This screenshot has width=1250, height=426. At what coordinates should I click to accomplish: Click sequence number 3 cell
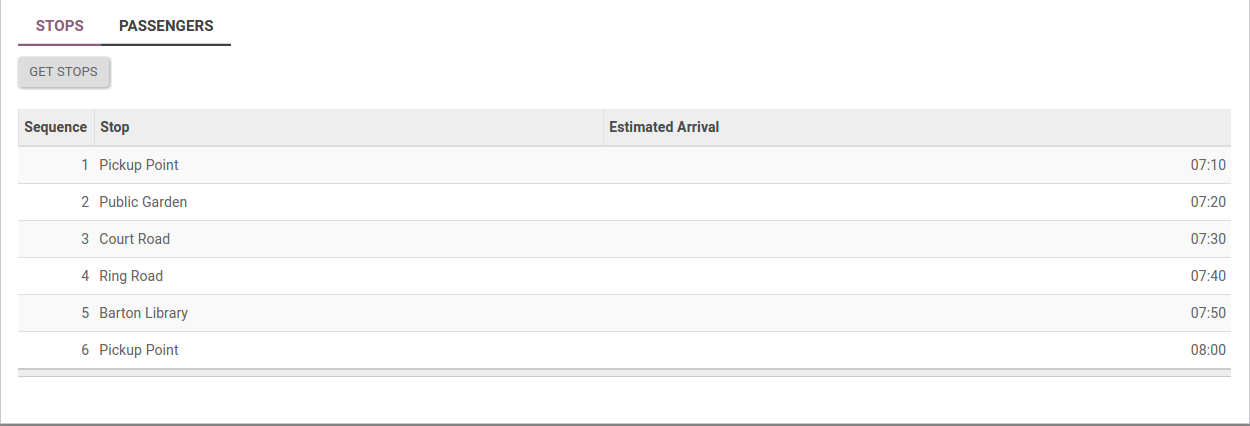click(x=85, y=239)
